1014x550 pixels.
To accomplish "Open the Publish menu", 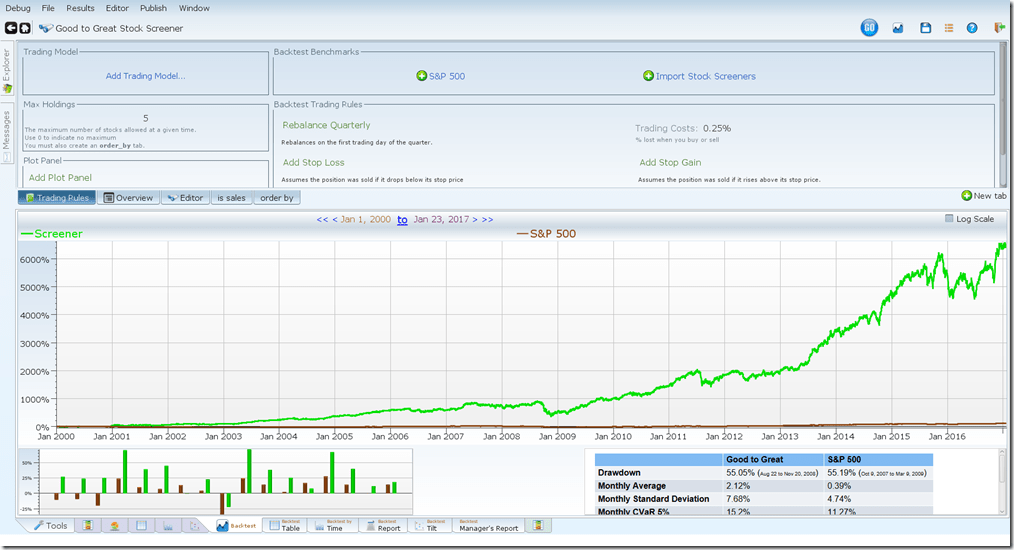I will [x=153, y=8].
